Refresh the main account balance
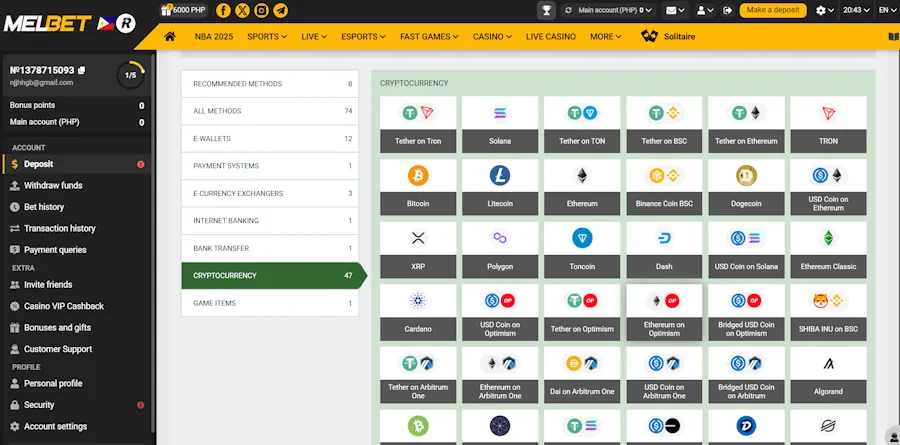900x445 pixels. [569, 10]
